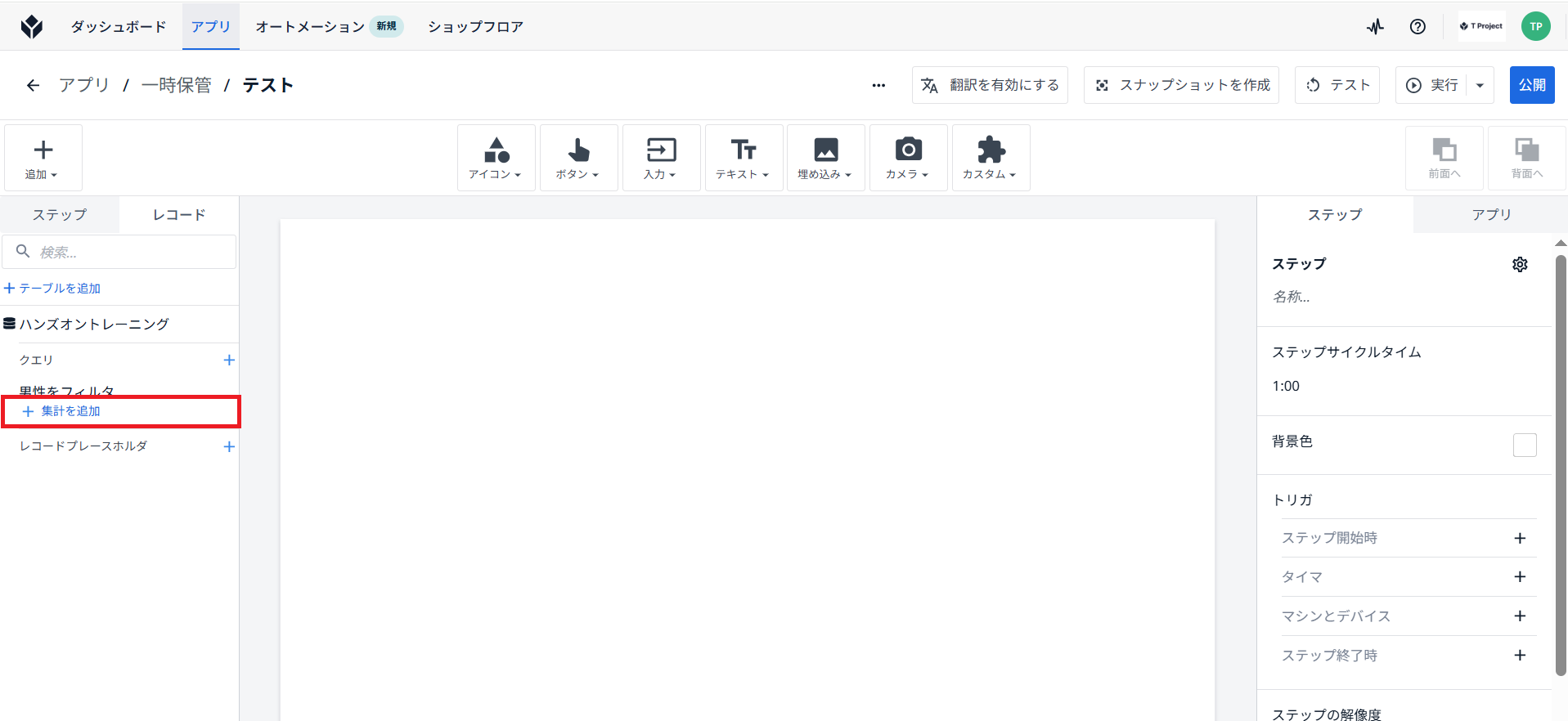This screenshot has height=721, width=1568.
Task: Click the 検索 search field
Action: [119, 252]
